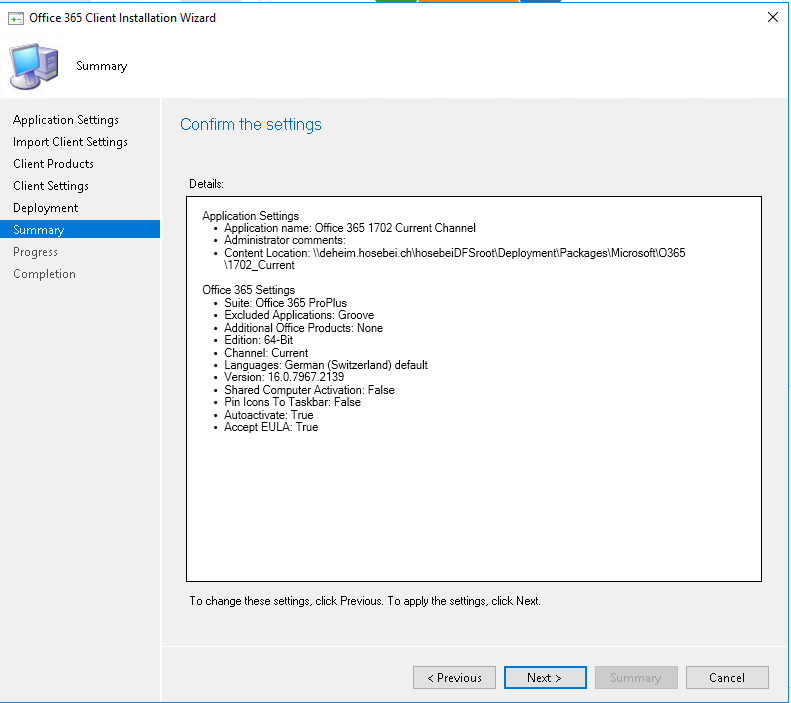
Task: Click the wizard title bar icon
Action: [16, 19]
